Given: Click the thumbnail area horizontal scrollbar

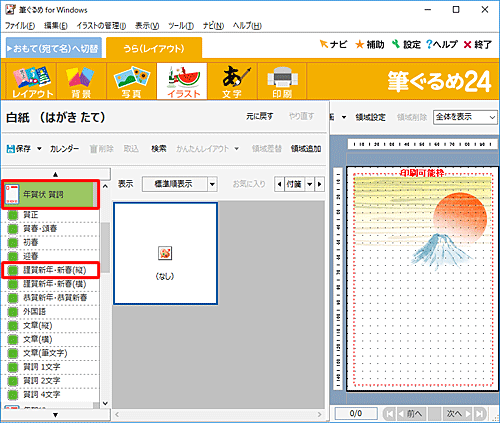Looking at the screenshot, I should (x=218, y=414).
